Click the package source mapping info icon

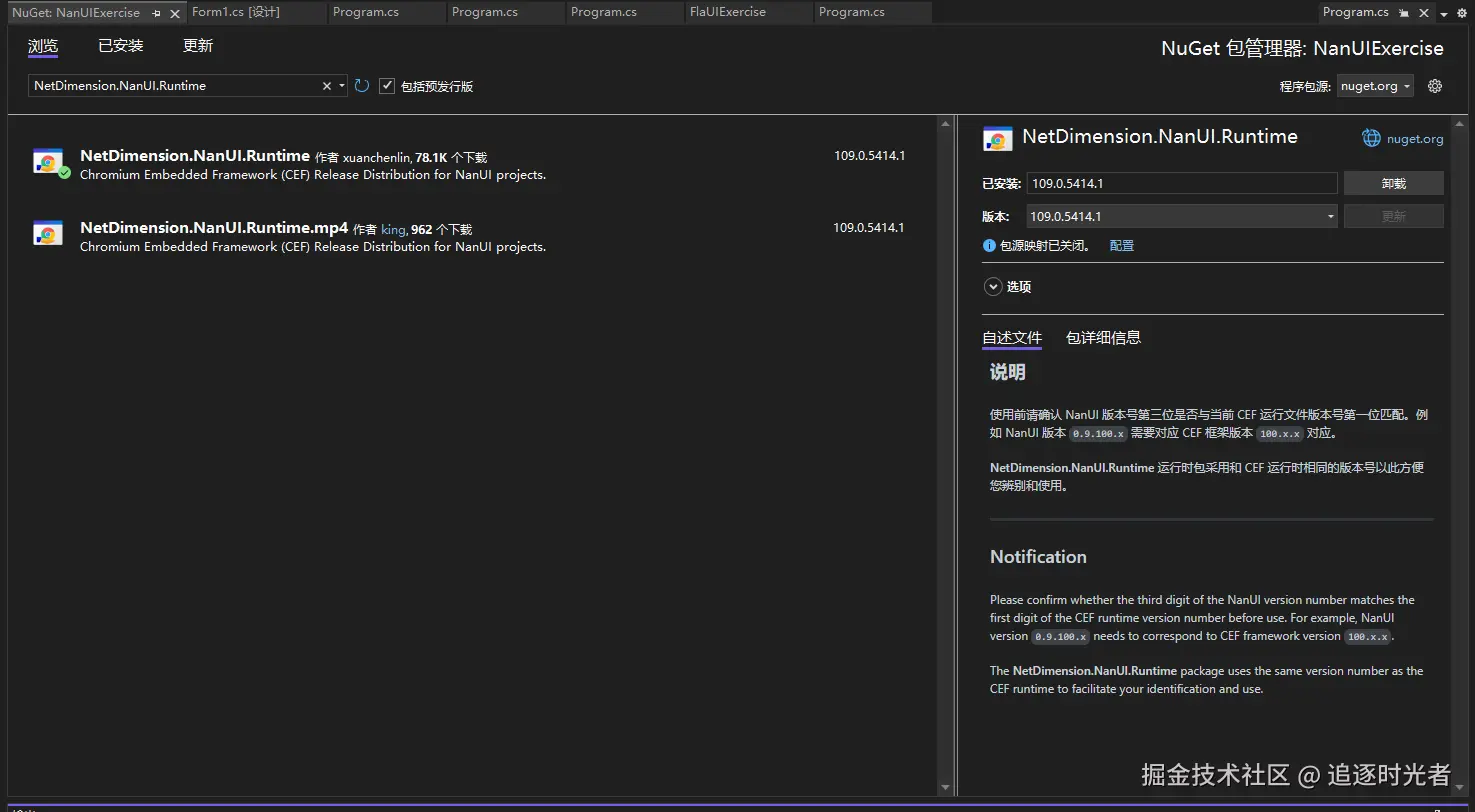pos(989,245)
